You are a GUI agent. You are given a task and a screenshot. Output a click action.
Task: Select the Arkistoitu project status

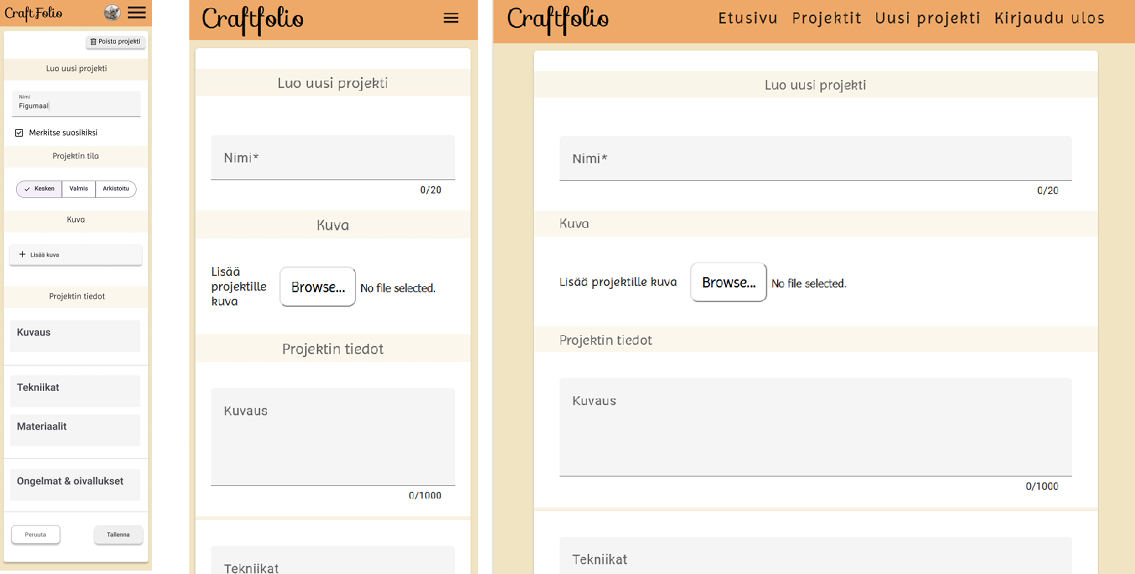tap(116, 189)
